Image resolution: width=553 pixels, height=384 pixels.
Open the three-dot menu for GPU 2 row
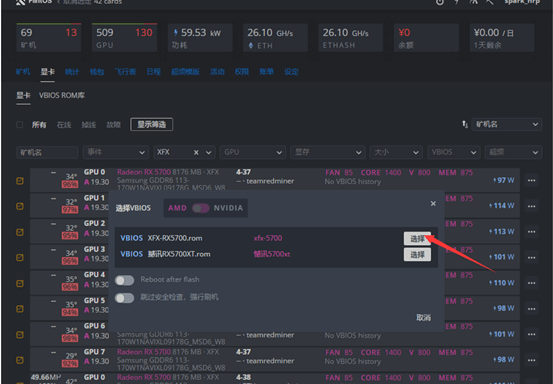[x=531, y=232]
